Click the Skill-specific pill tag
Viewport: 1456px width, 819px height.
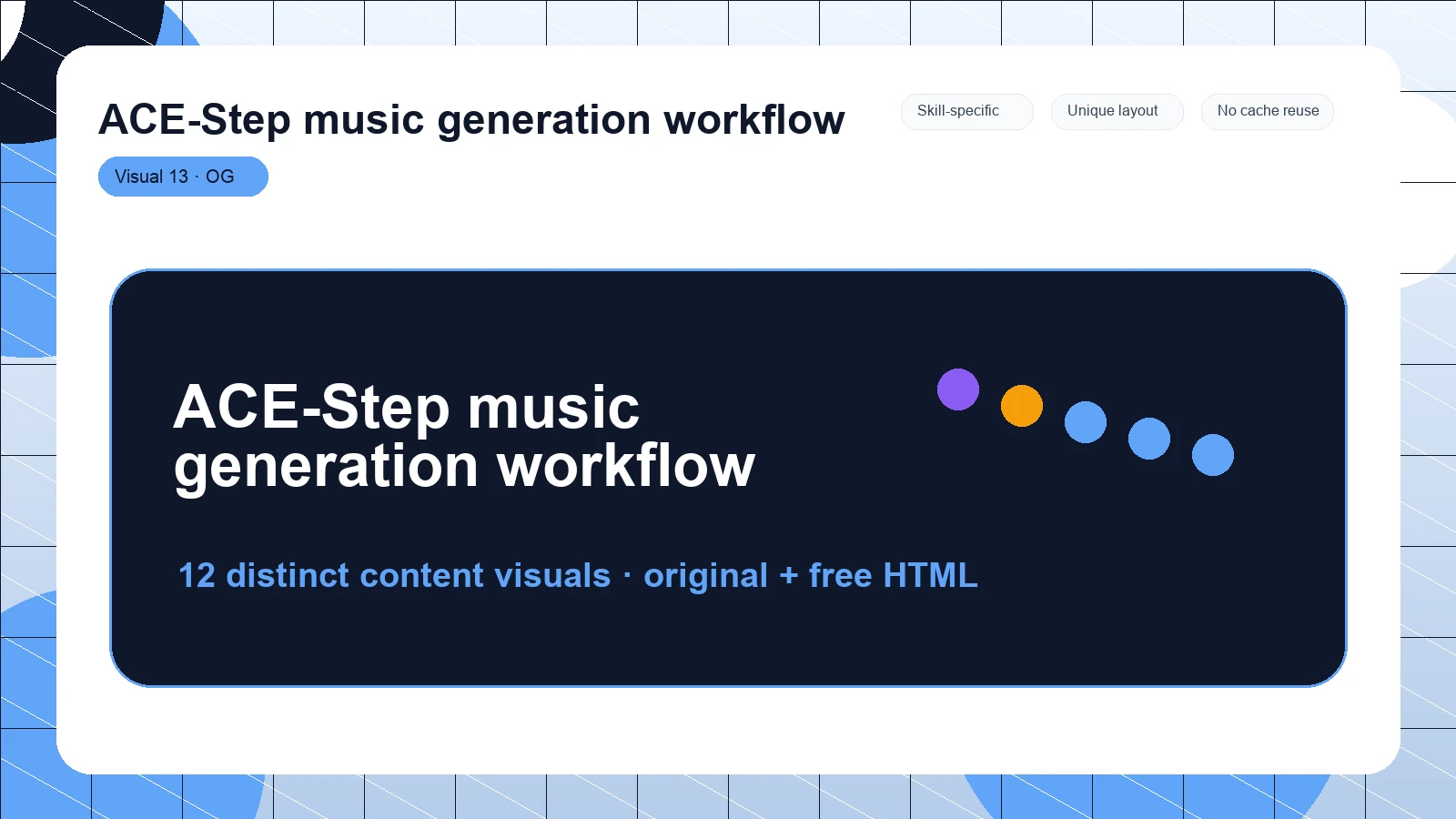point(966,111)
